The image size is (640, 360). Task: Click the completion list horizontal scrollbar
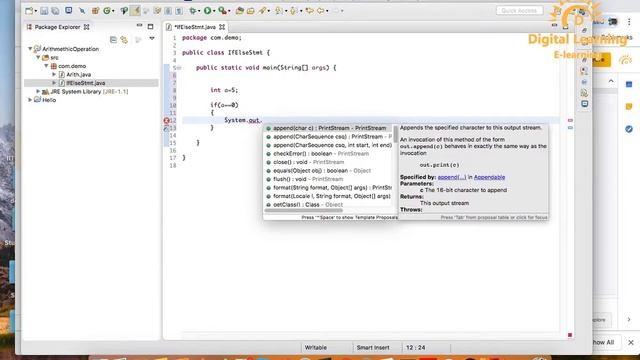point(304,211)
